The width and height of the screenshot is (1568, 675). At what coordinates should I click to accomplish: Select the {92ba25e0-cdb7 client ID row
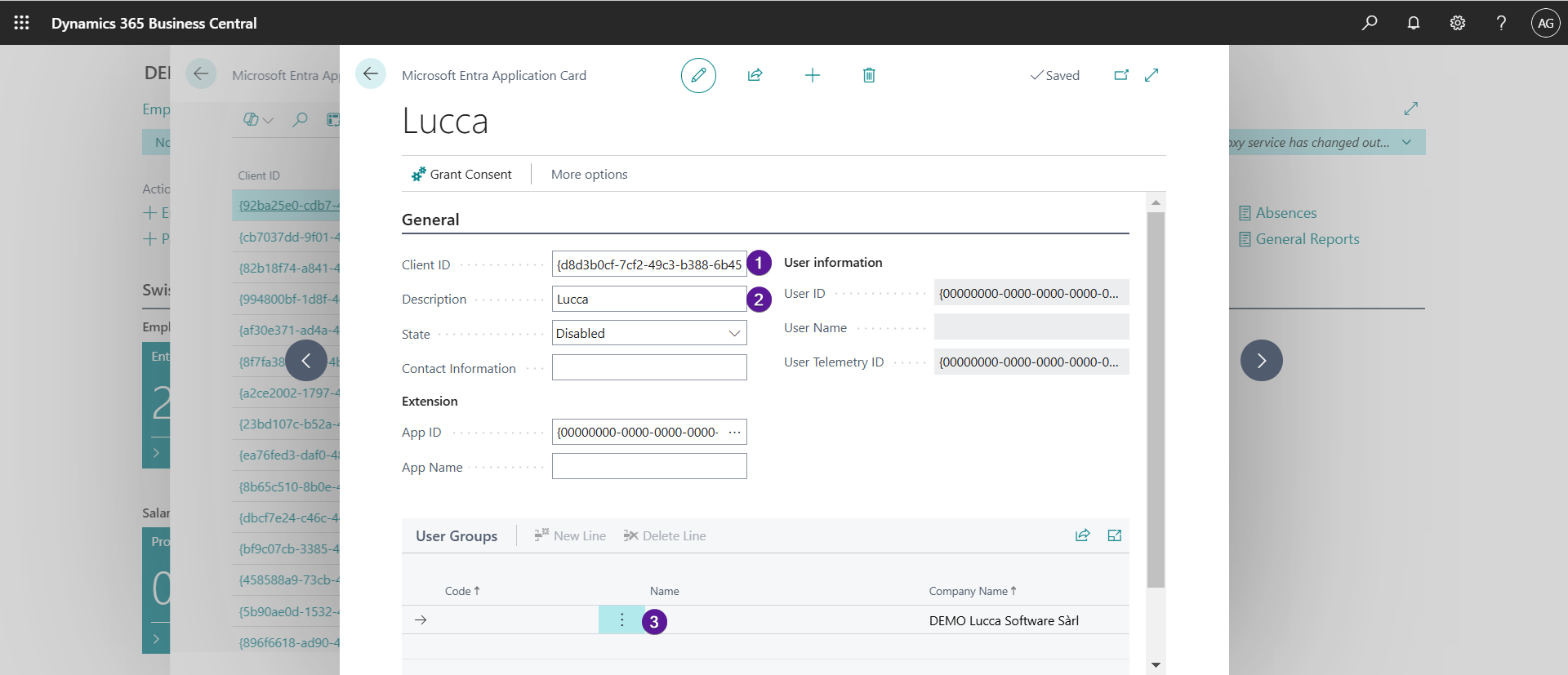pyautogui.click(x=286, y=205)
